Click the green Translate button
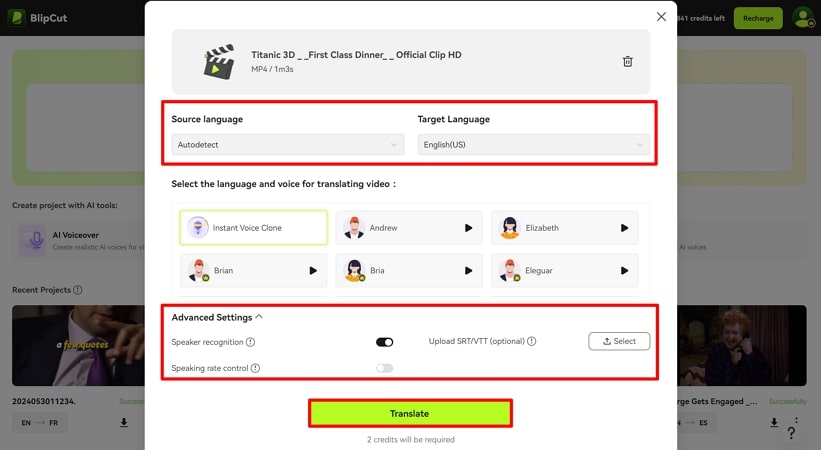This screenshot has width=821, height=450. click(x=410, y=414)
